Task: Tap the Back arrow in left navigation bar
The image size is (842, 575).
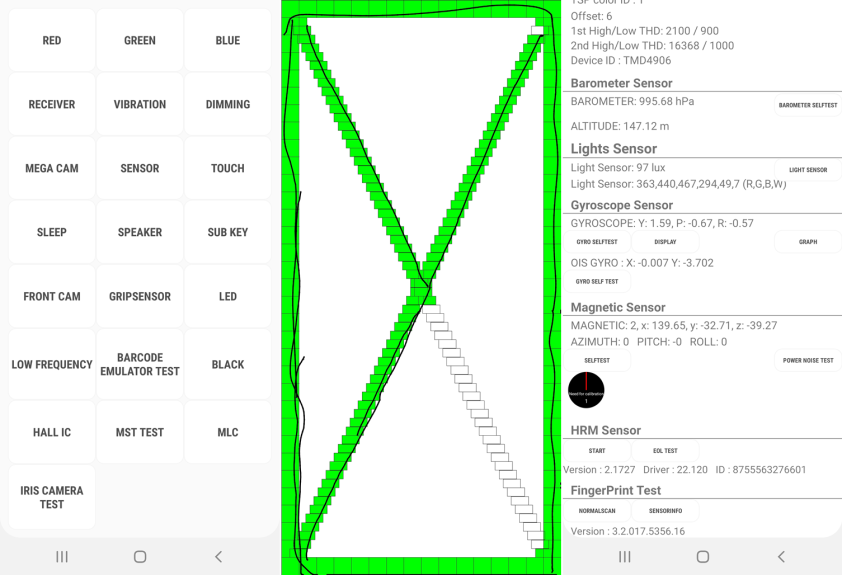Action: tap(218, 557)
